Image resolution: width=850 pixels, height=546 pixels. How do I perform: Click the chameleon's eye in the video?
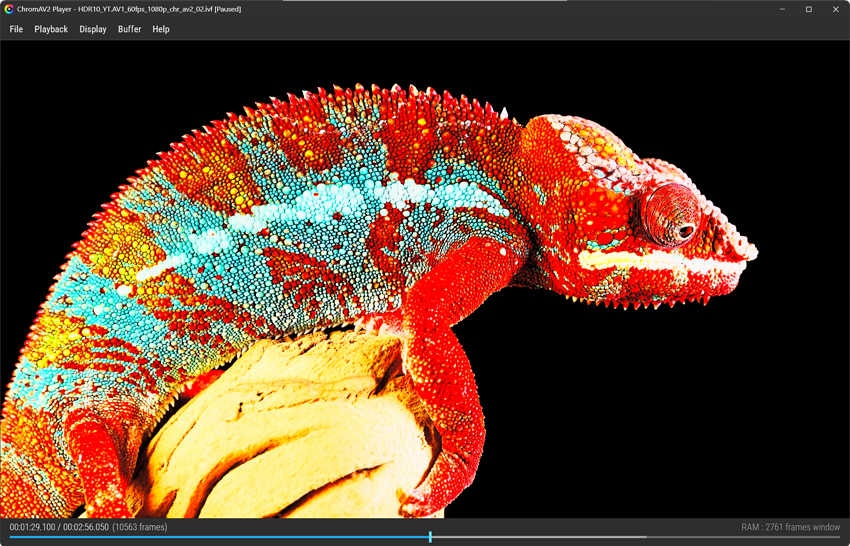click(x=671, y=215)
